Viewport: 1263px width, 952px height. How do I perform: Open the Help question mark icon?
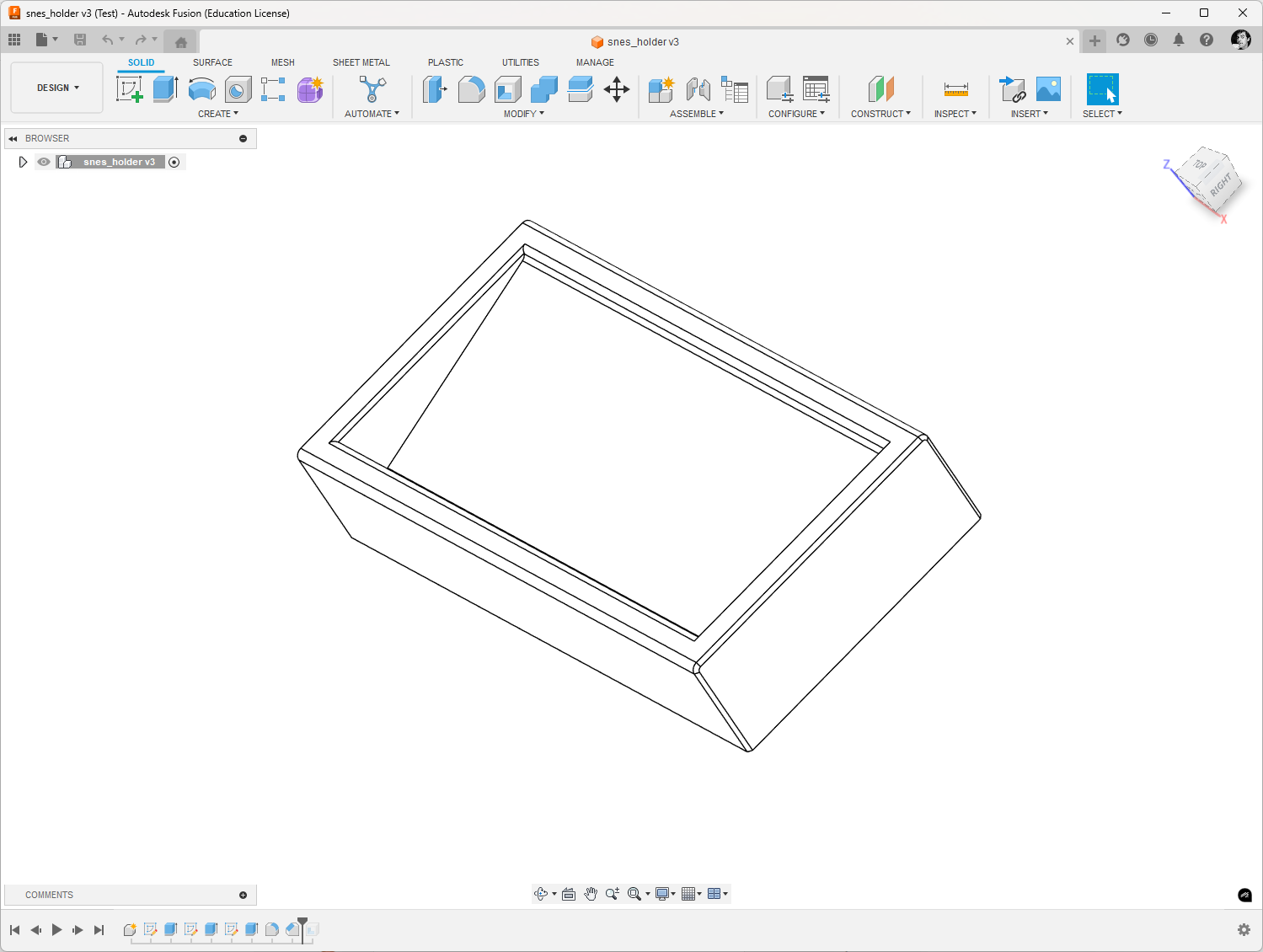coord(1207,40)
